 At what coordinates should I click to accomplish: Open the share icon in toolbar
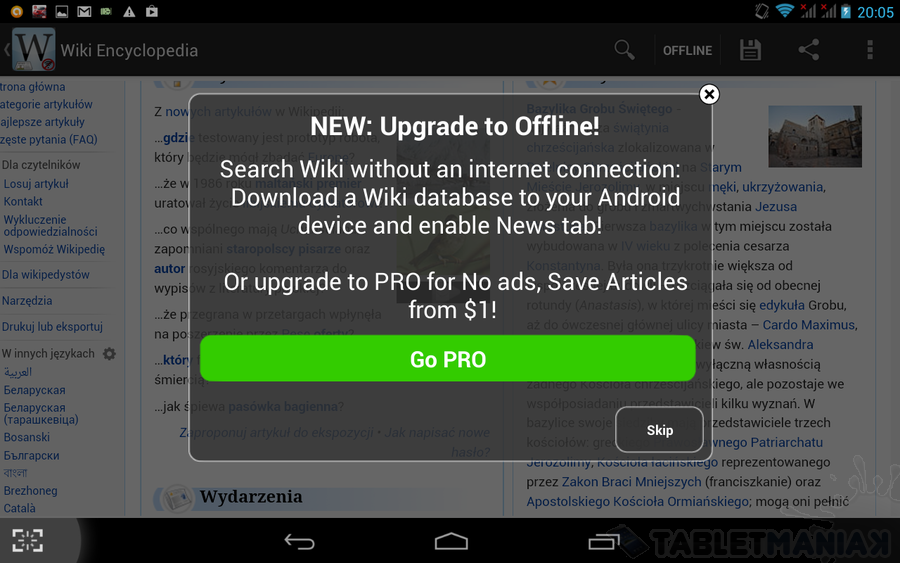coord(809,50)
